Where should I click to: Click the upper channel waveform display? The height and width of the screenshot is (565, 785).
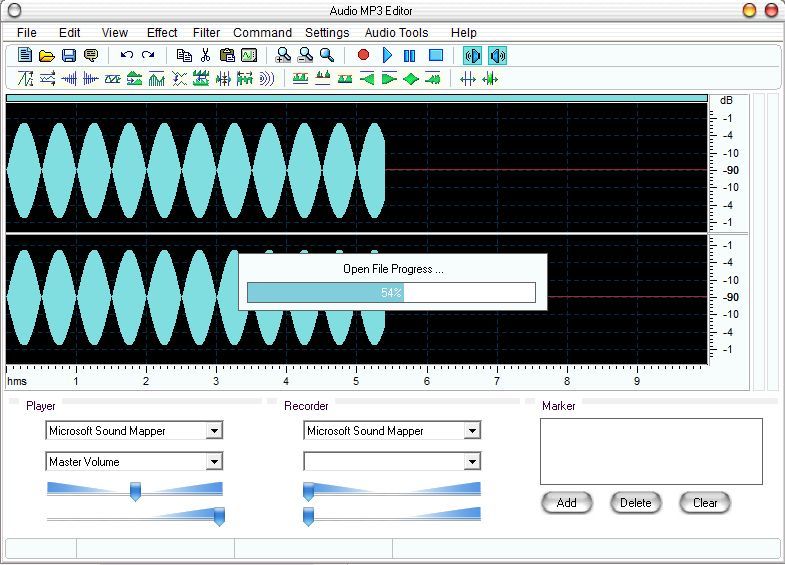(x=356, y=168)
